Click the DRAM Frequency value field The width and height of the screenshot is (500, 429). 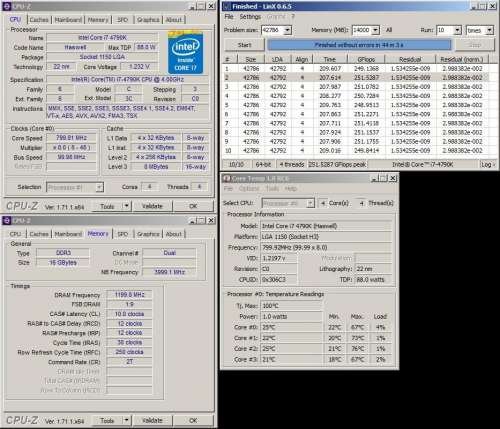[129, 295]
